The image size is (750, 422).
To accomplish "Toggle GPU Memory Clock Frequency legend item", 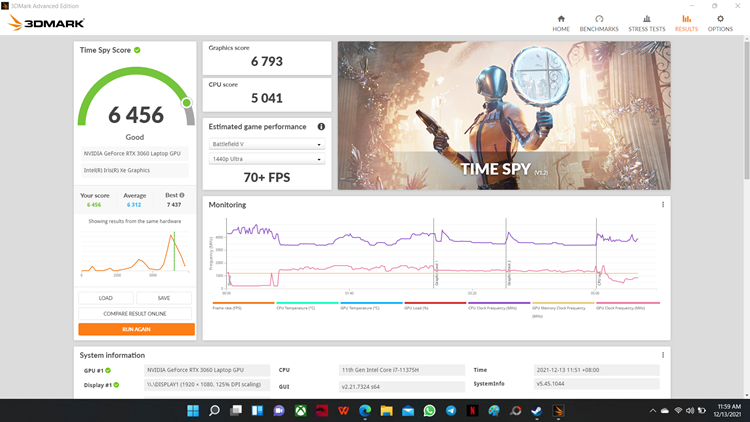I will 563,309.
